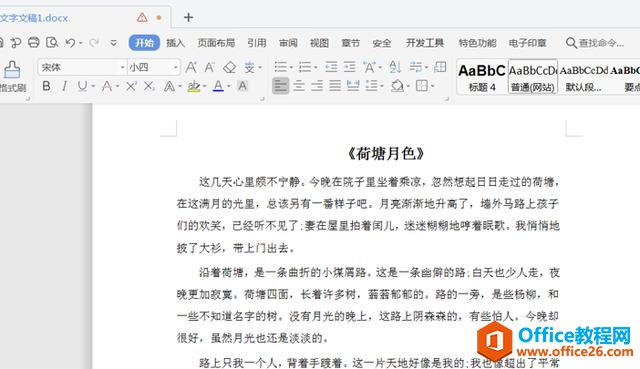
Task: Click the 《荷塘月色》 title in document
Action: 386,154
